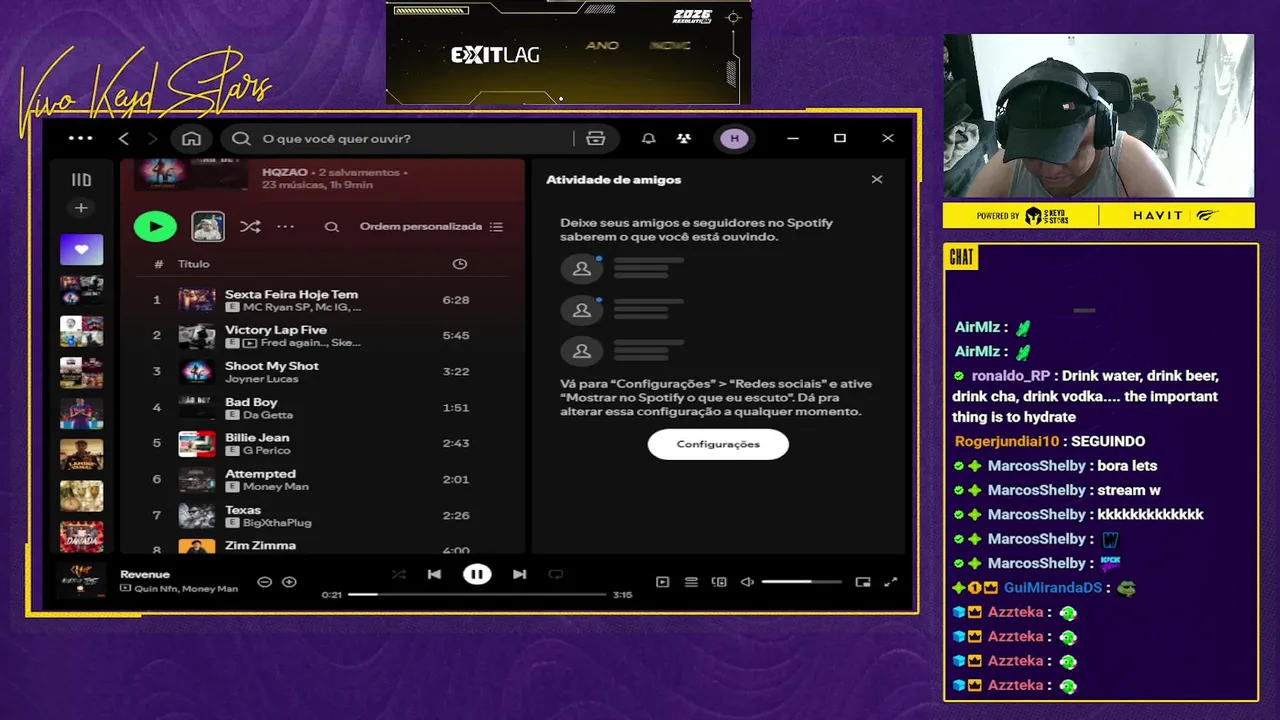Image resolution: width=1280 pixels, height=720 pixels.
Task: Enable shuffle for the HQZAO playlist
Action: [x=250, y=227]
